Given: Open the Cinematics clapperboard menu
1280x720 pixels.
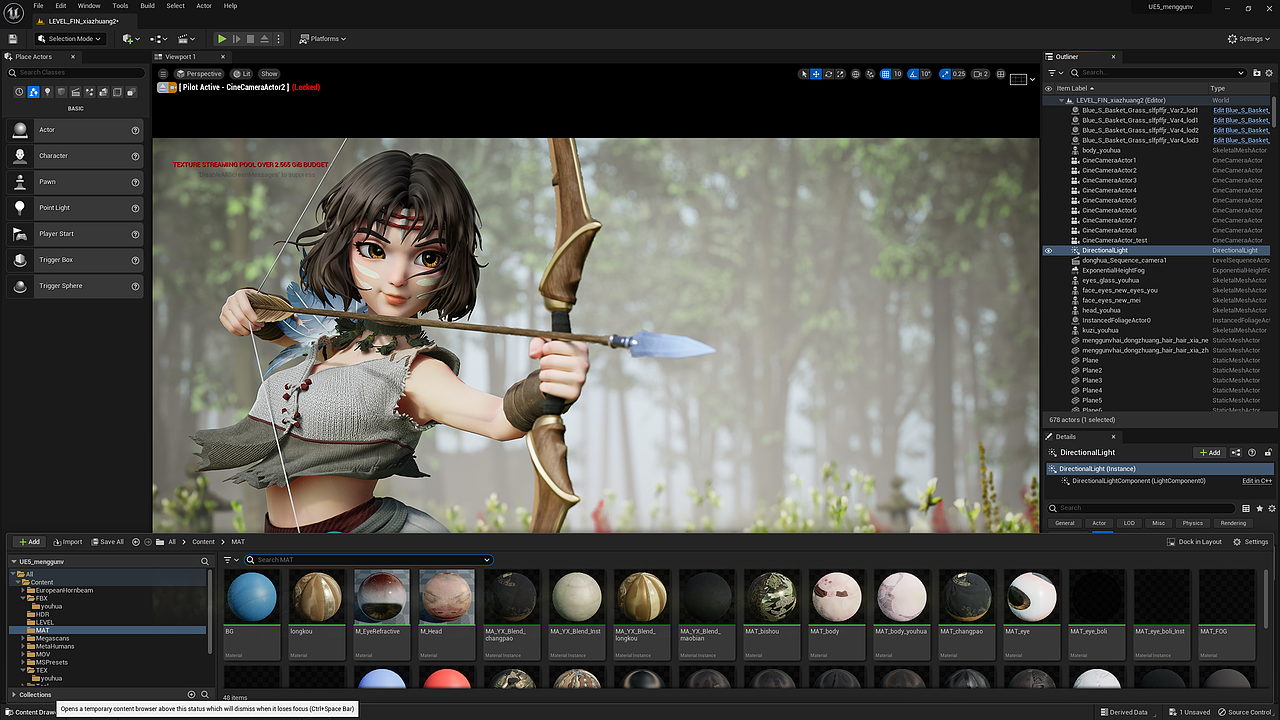Looking at the screenshot, I should pos(186,39).
